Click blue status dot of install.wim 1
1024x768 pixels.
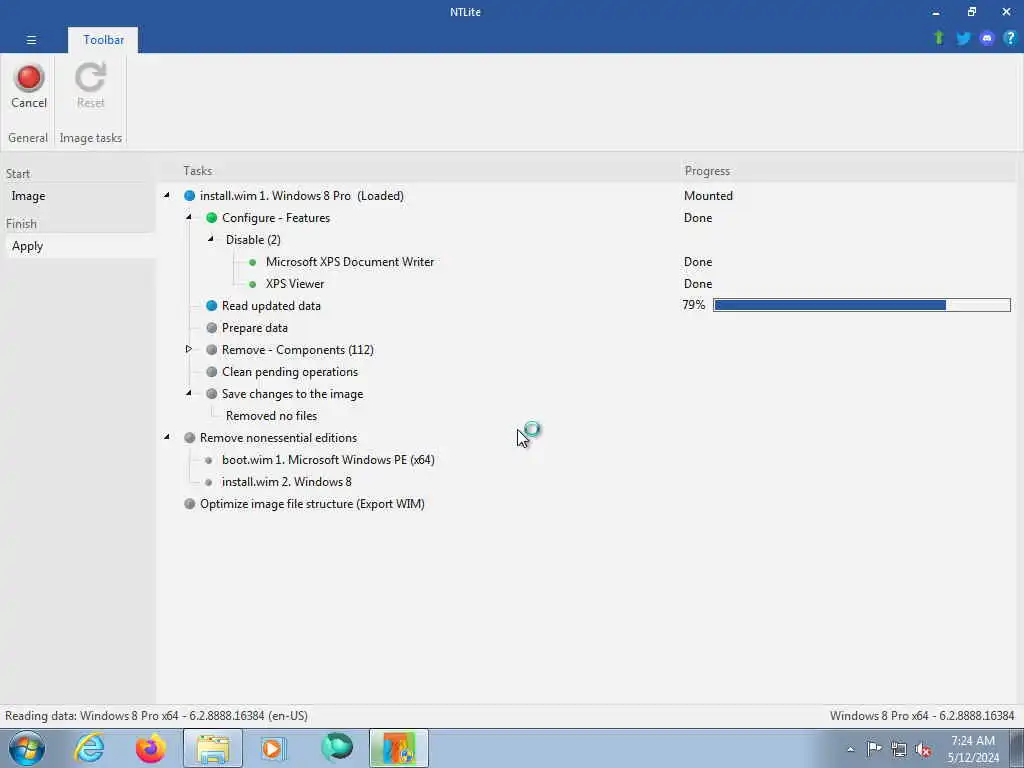(189, 196)
